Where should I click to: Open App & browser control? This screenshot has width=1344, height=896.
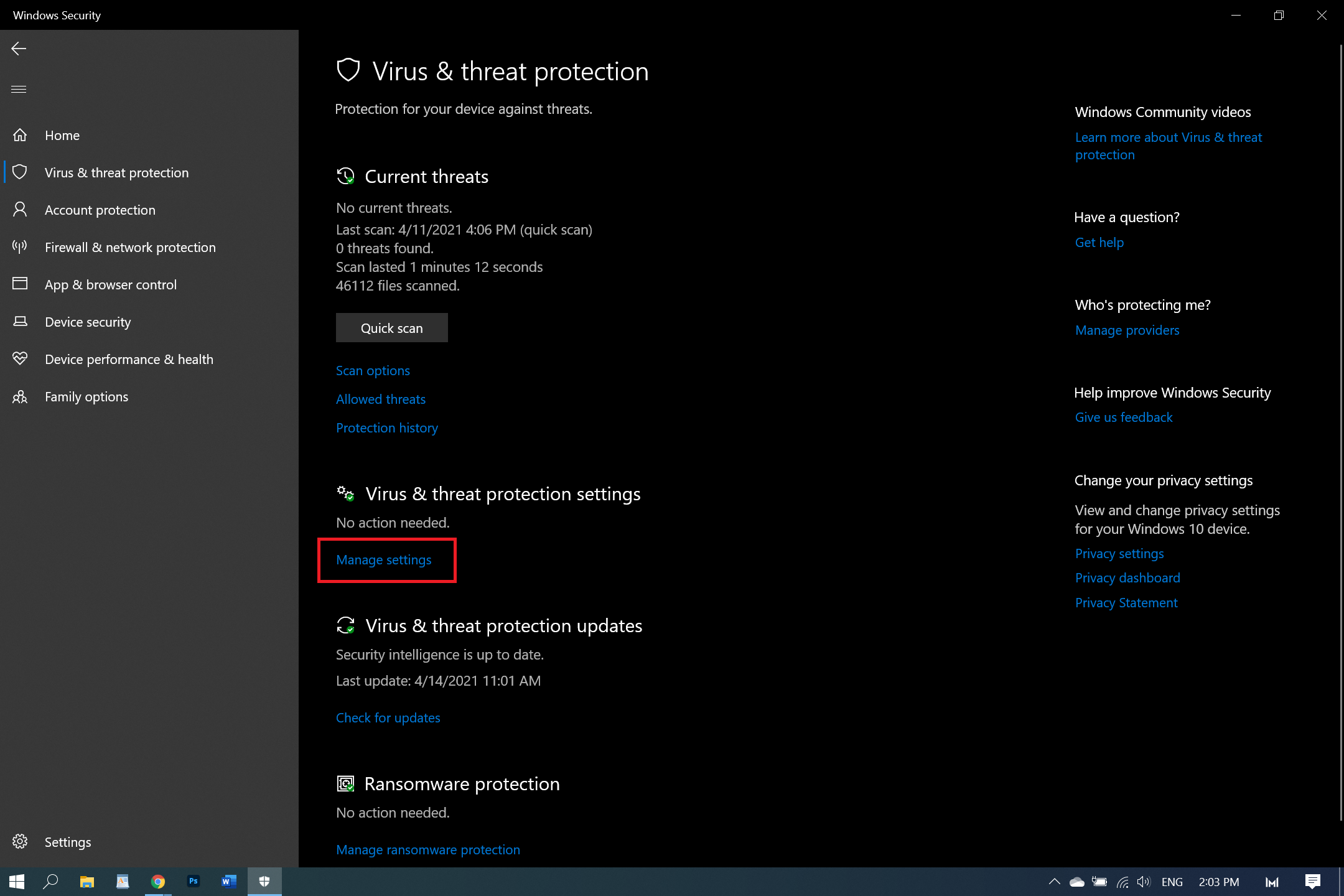(149, 284)
